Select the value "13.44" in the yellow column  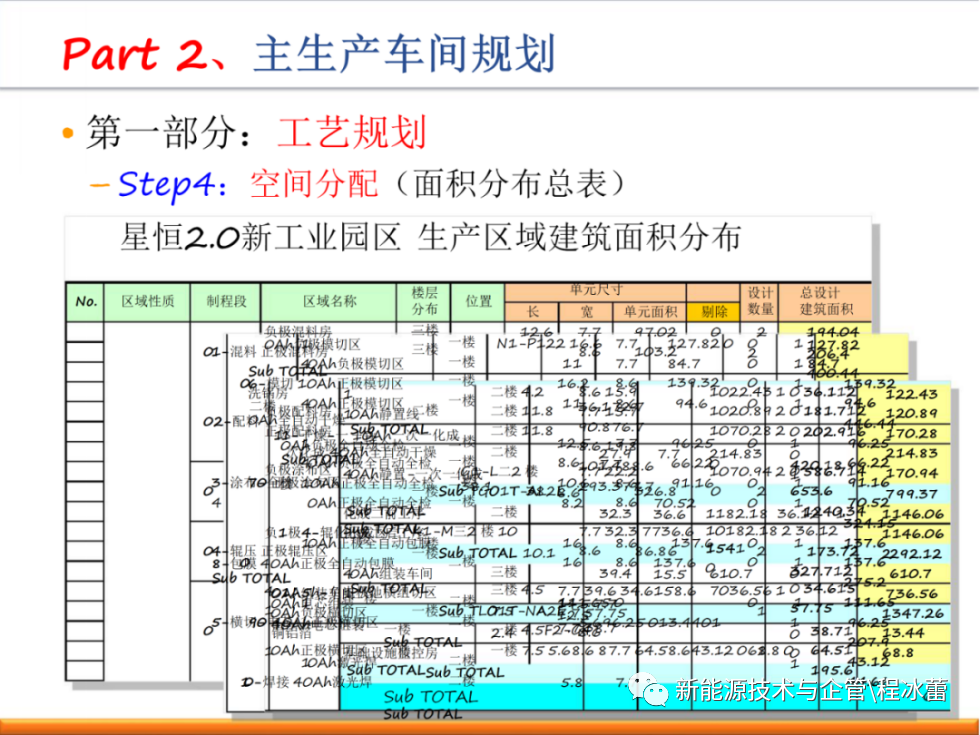pyautogui.click(x=904, y=634)
